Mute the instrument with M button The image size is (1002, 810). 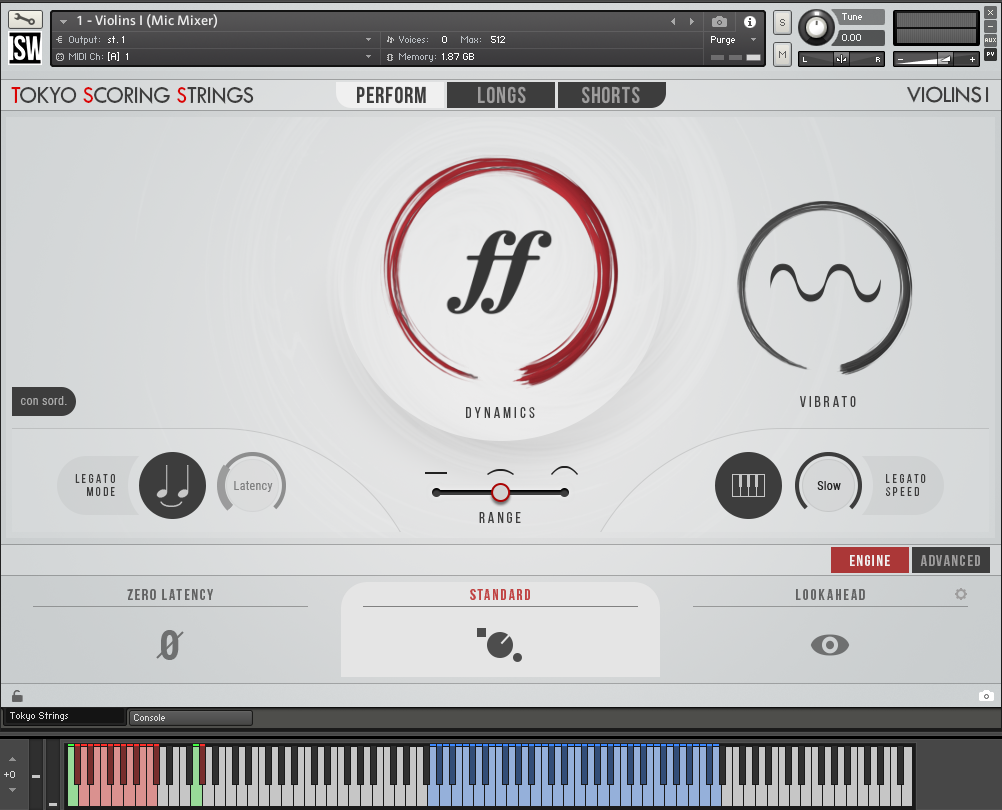click(x=782, y=54)
